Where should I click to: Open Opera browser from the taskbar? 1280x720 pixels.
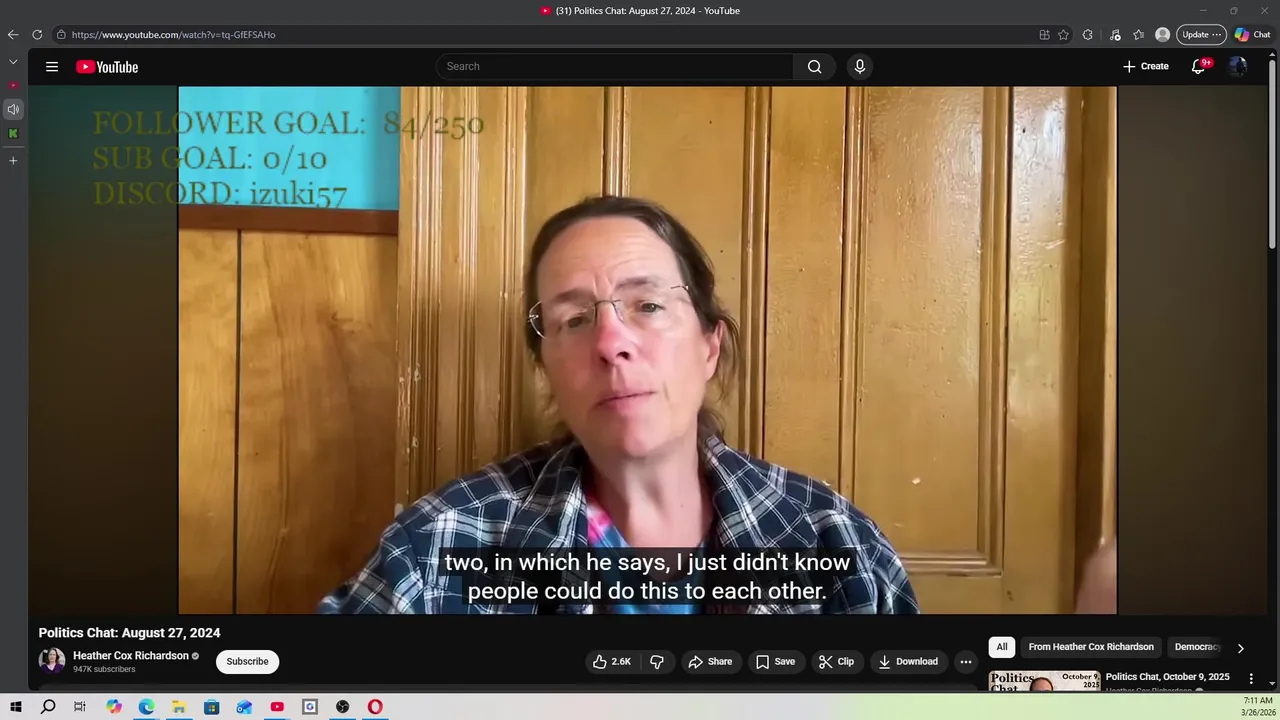coord(375,707)
